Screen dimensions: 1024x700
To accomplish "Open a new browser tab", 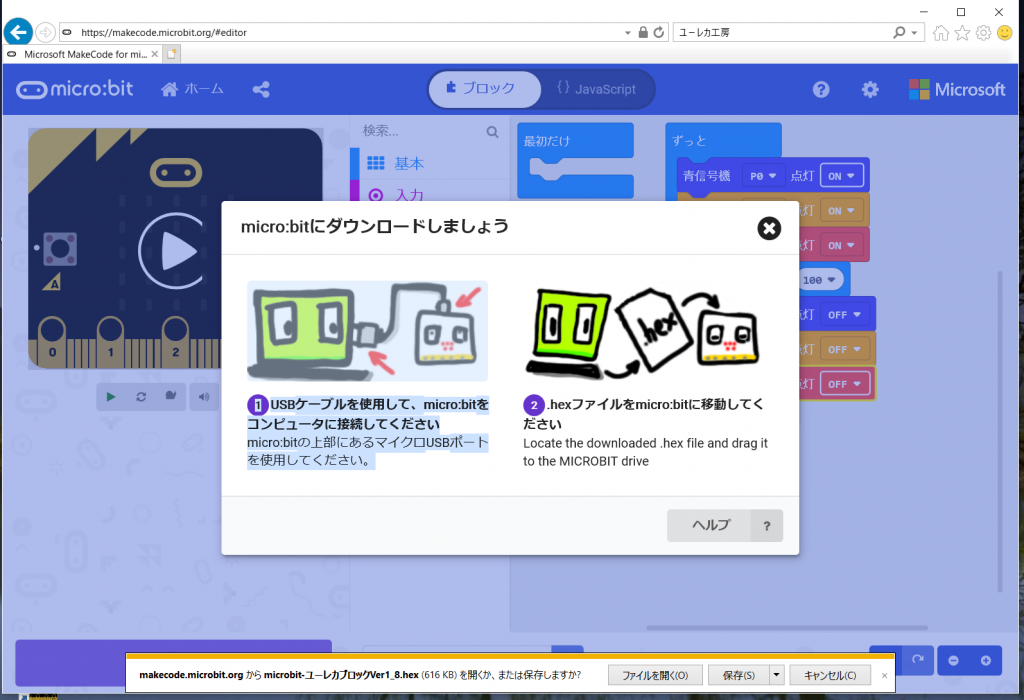I will (171, 54).
